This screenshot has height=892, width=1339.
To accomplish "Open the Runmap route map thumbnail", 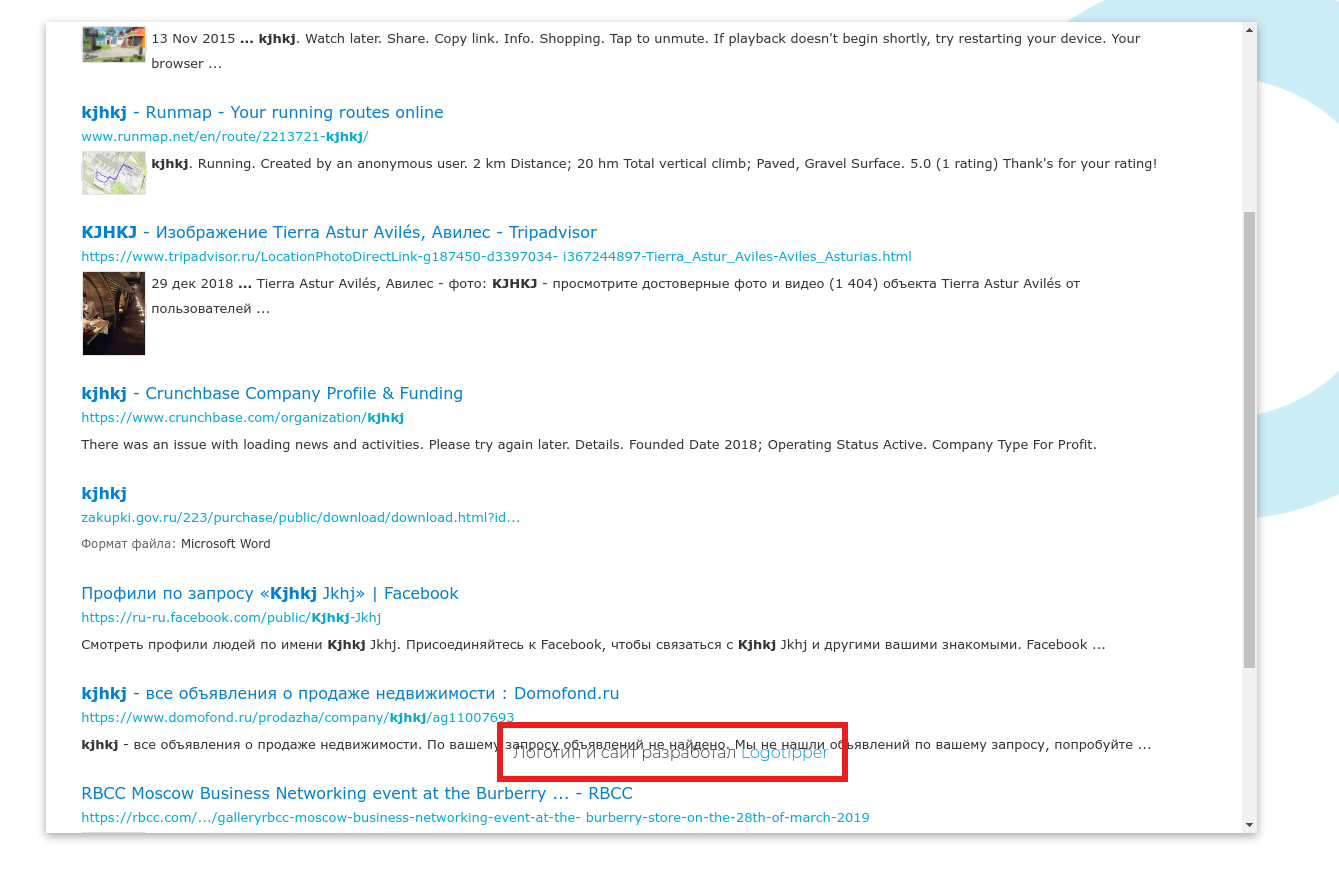I will point(114,173).
